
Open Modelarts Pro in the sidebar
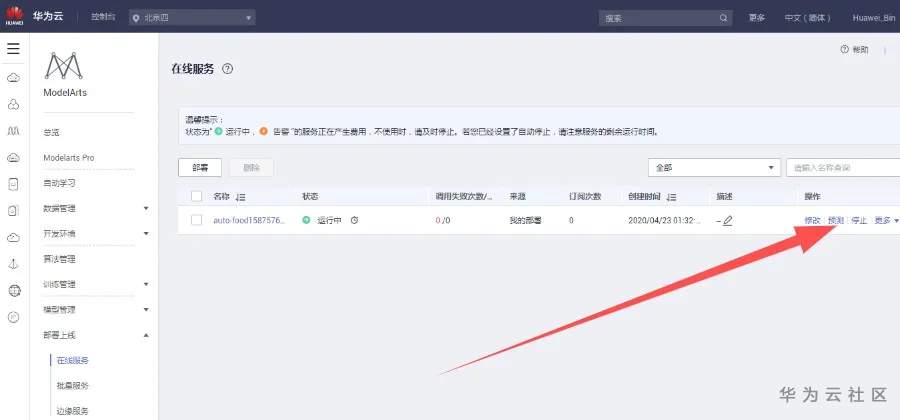click(69, 158)
